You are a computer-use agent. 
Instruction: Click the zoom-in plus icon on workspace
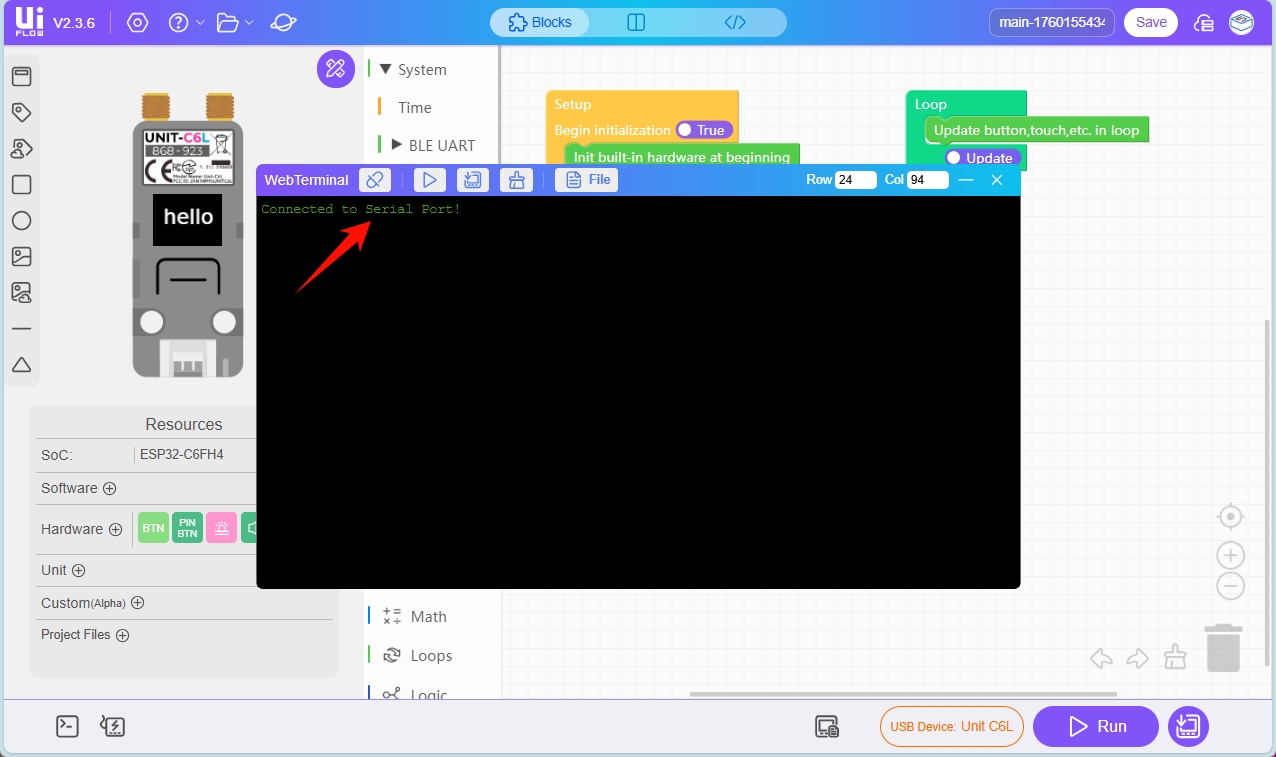(1230, 555)
